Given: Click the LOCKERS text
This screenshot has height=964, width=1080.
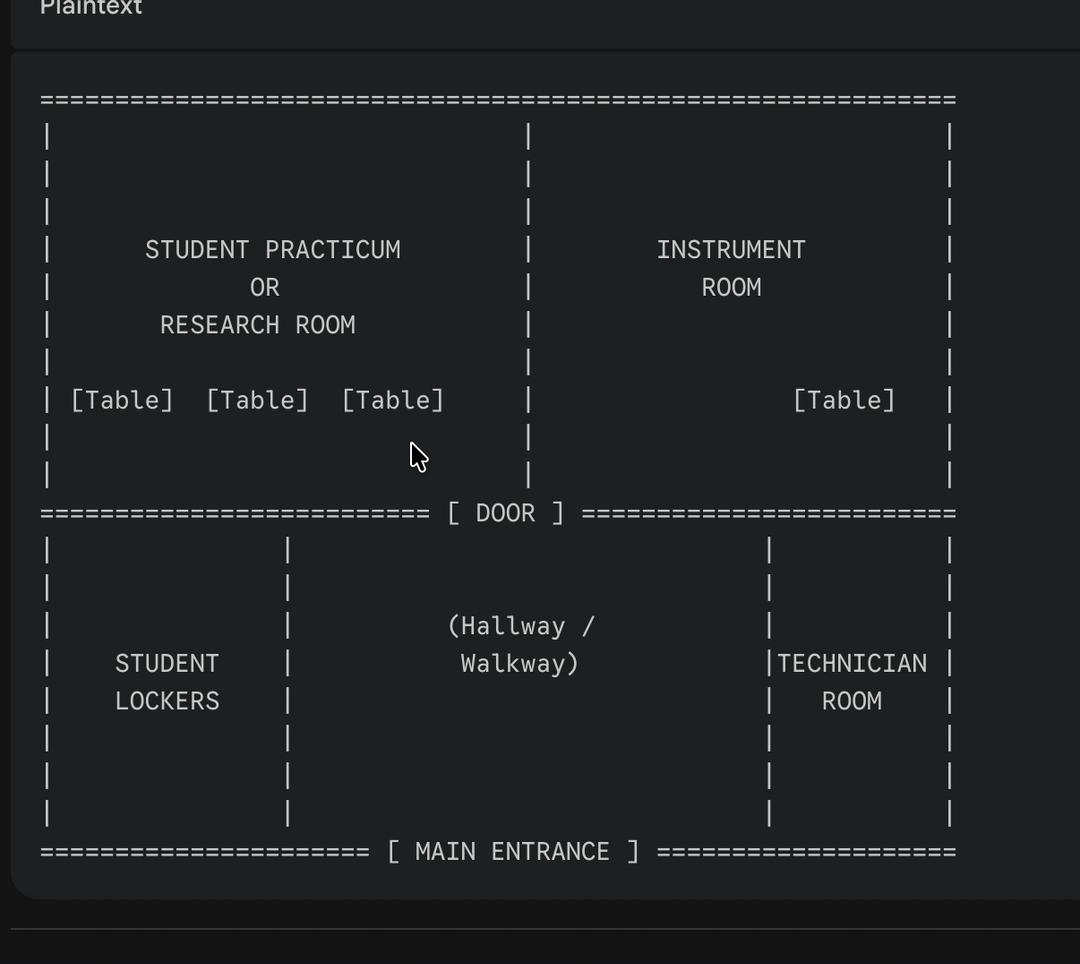Looking at the screenshot, I should click(x=166, y=701).
